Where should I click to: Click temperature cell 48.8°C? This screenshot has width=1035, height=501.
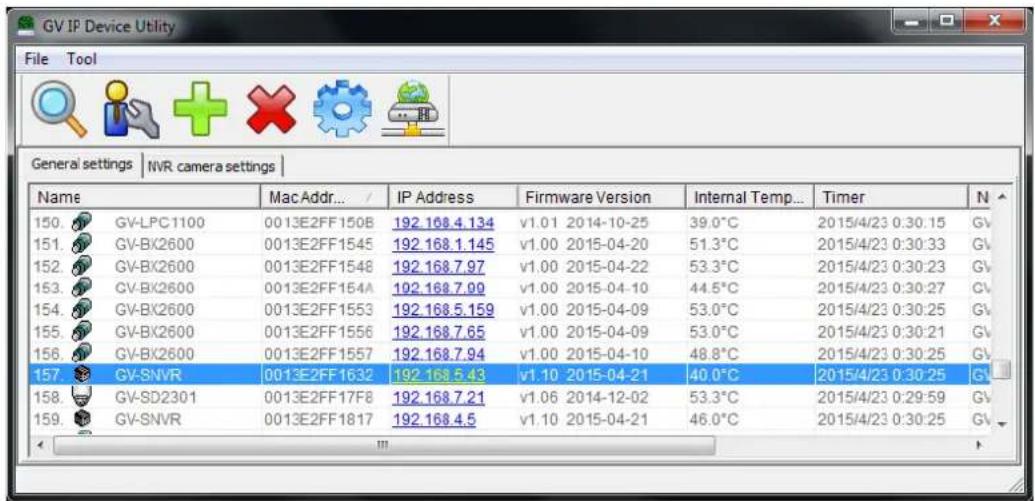[713, 354]
